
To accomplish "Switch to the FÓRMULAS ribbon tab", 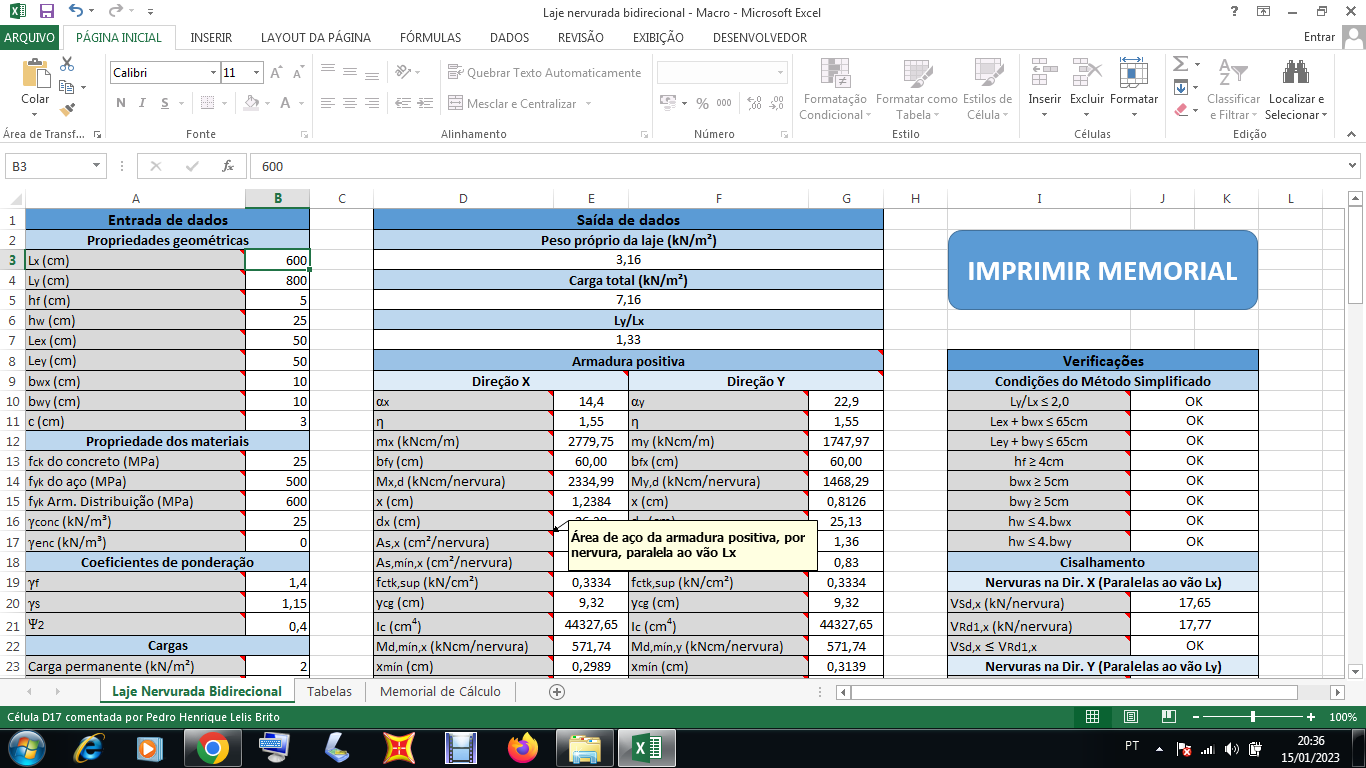I will click(x=430, y=37).
